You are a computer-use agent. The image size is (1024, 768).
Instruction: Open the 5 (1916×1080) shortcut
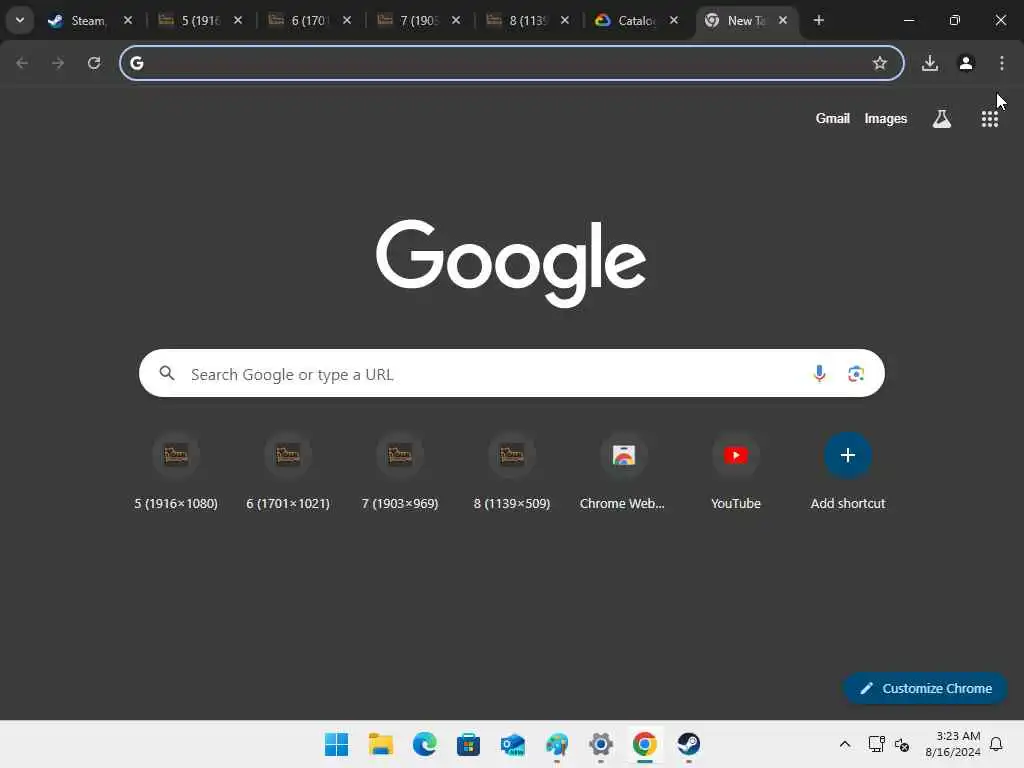176,471
